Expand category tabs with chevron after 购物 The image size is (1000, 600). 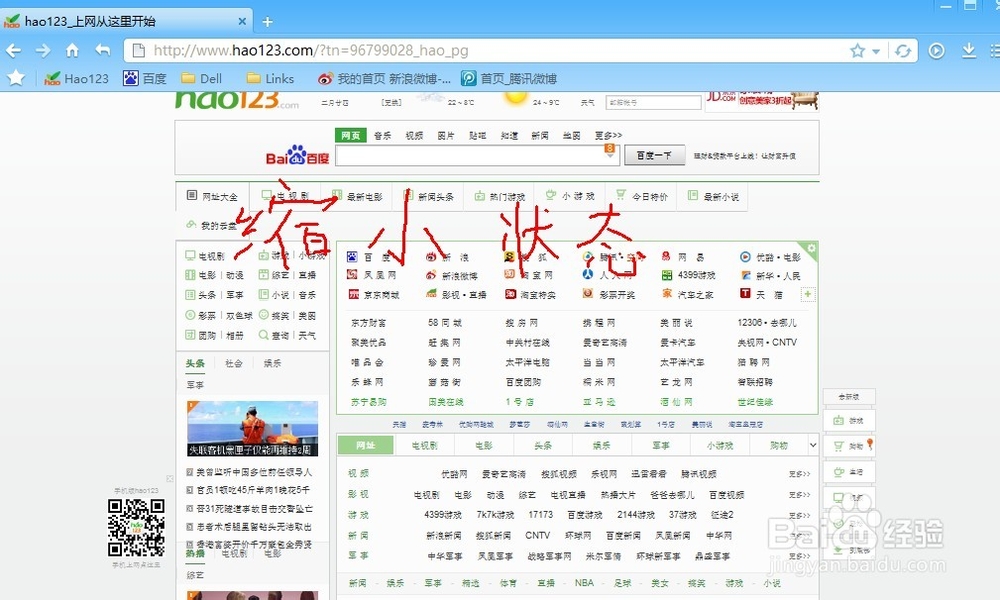[x=813, y=445]
